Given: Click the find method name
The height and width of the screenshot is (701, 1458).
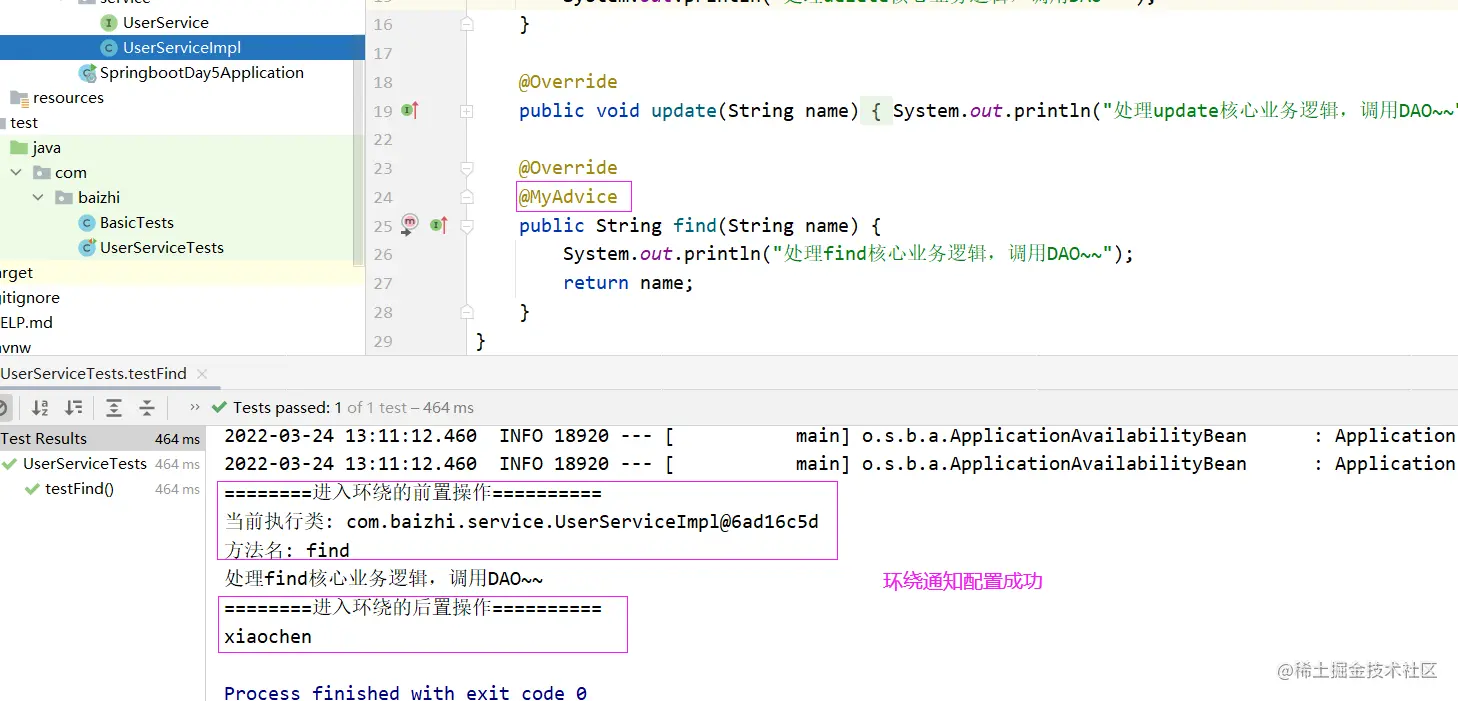Looking at the screenshot, I should tap(695, 226).
